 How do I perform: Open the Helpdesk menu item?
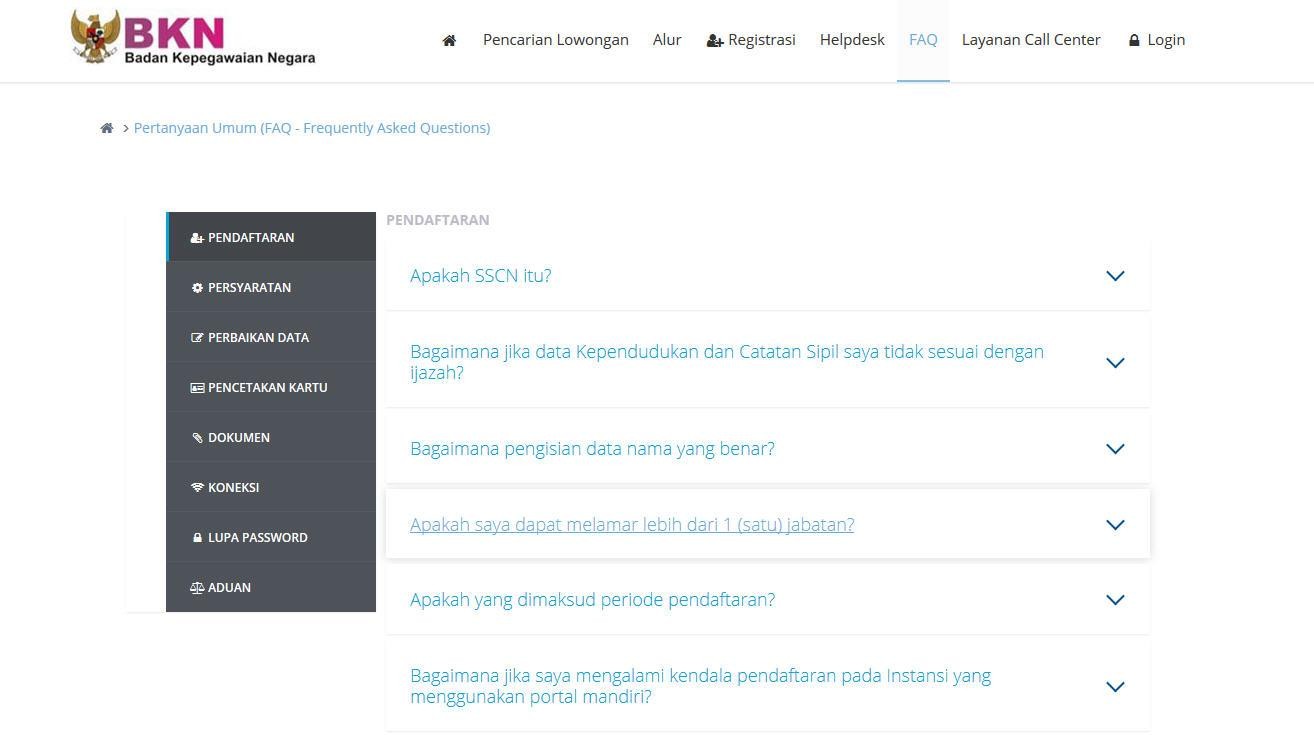[852, 40]
